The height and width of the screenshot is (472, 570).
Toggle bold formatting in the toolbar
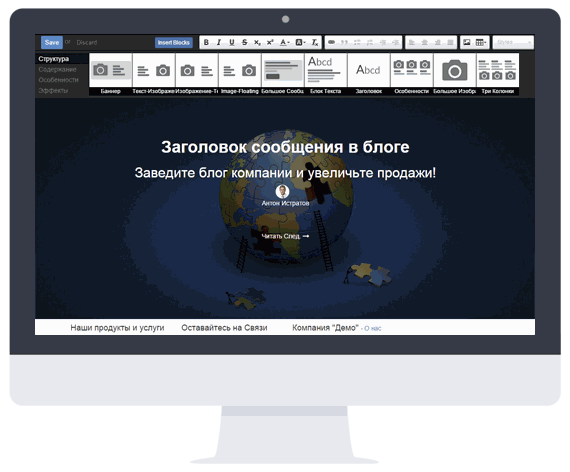coord(206,43)
